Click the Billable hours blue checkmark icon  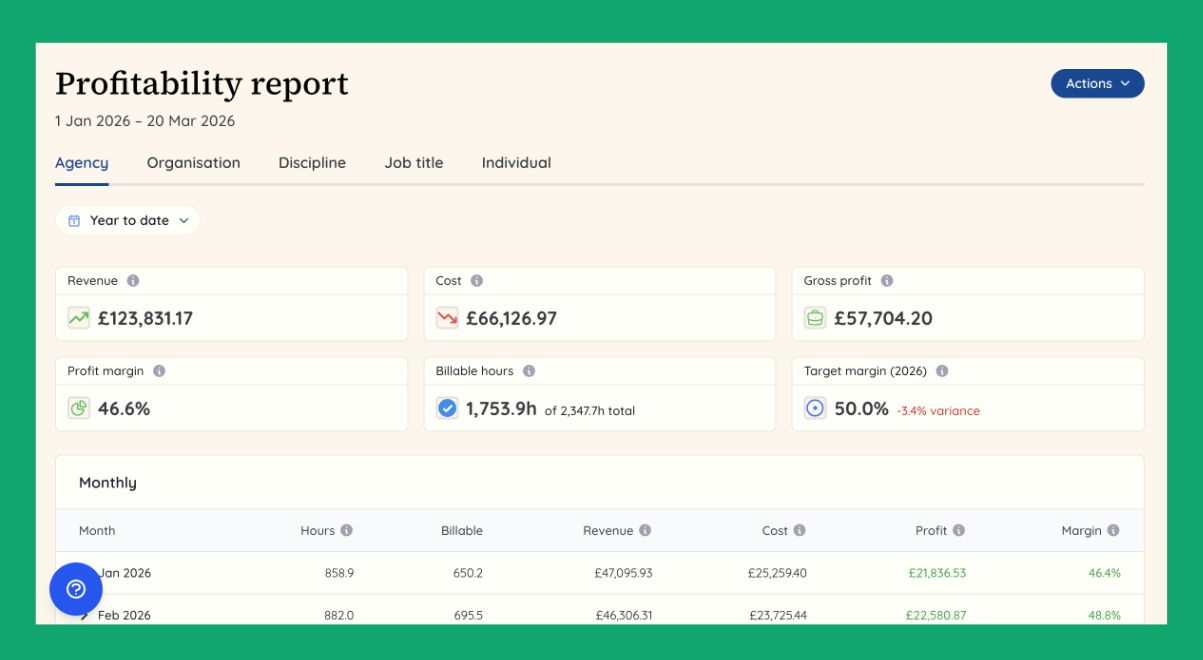(446, 404)
